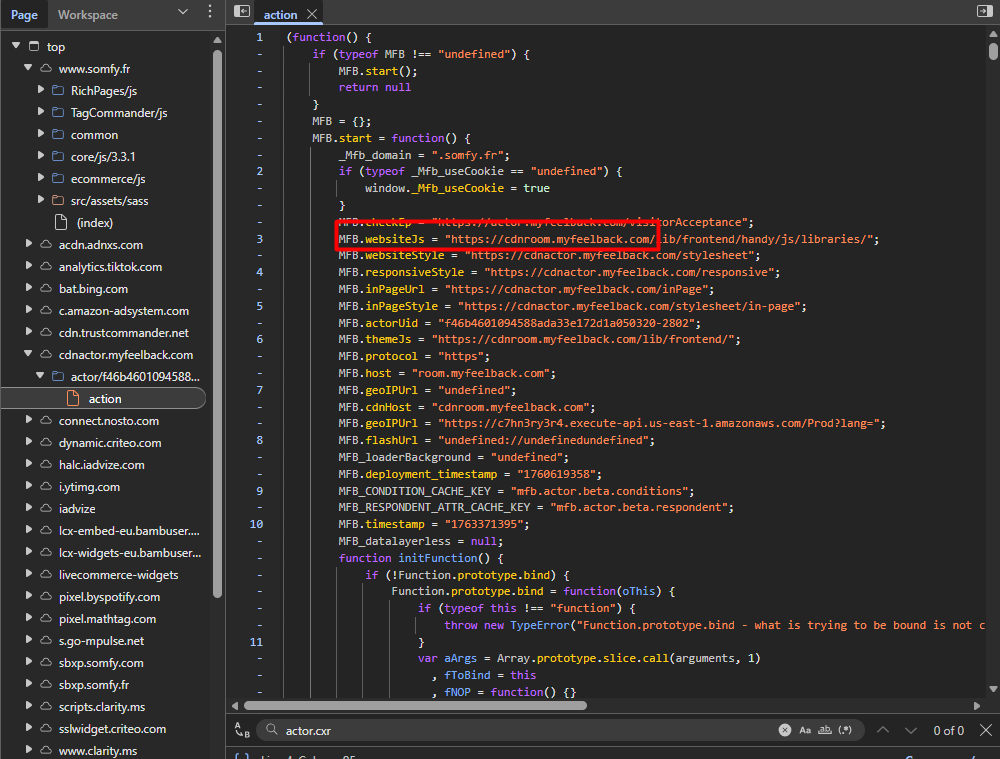The height and width of the screenshot is (759, 1000).
Task: Switch to the Workspace tab
Action: coord(87,15)
